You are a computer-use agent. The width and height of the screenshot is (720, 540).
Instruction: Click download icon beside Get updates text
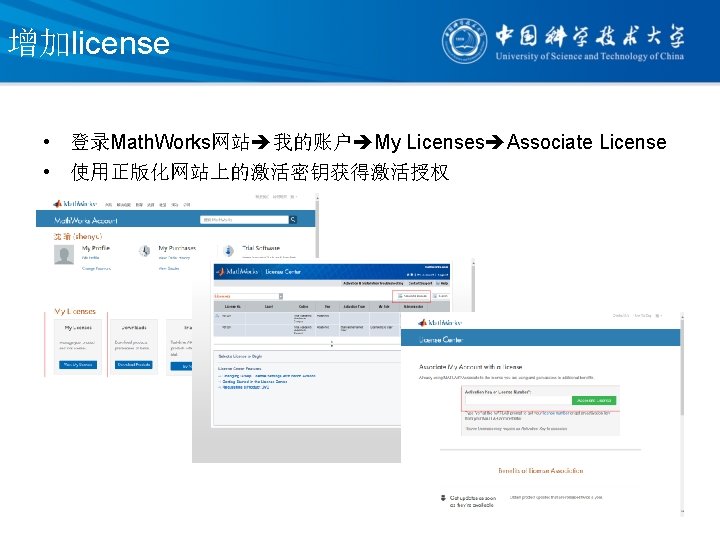click(x=443, y=498)
